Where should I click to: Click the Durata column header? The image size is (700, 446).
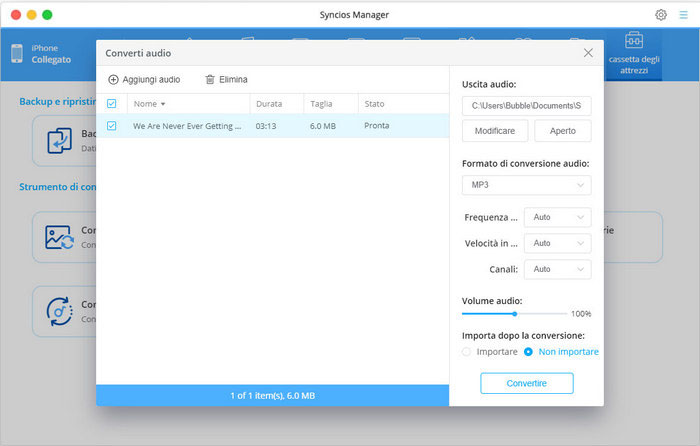click(269, 104)
